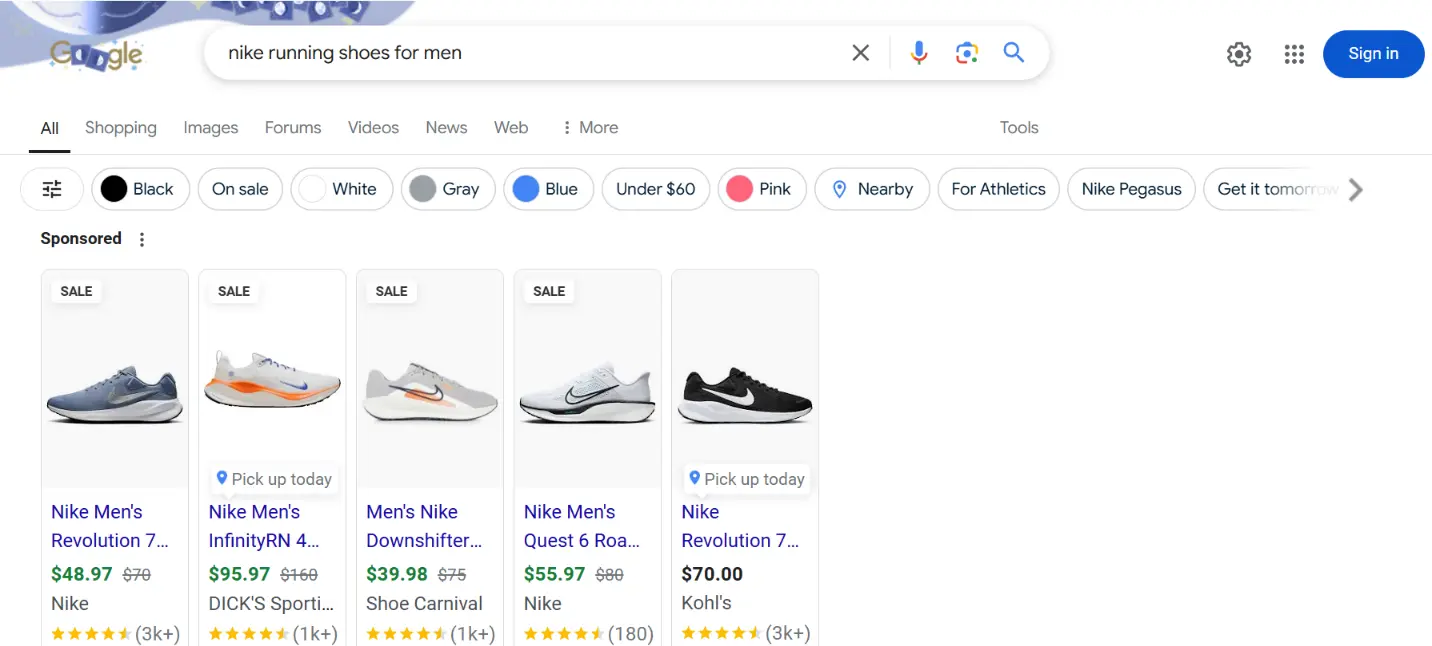
Task: Click the SALE badge on Downshifter card
Action: [391, 291]
